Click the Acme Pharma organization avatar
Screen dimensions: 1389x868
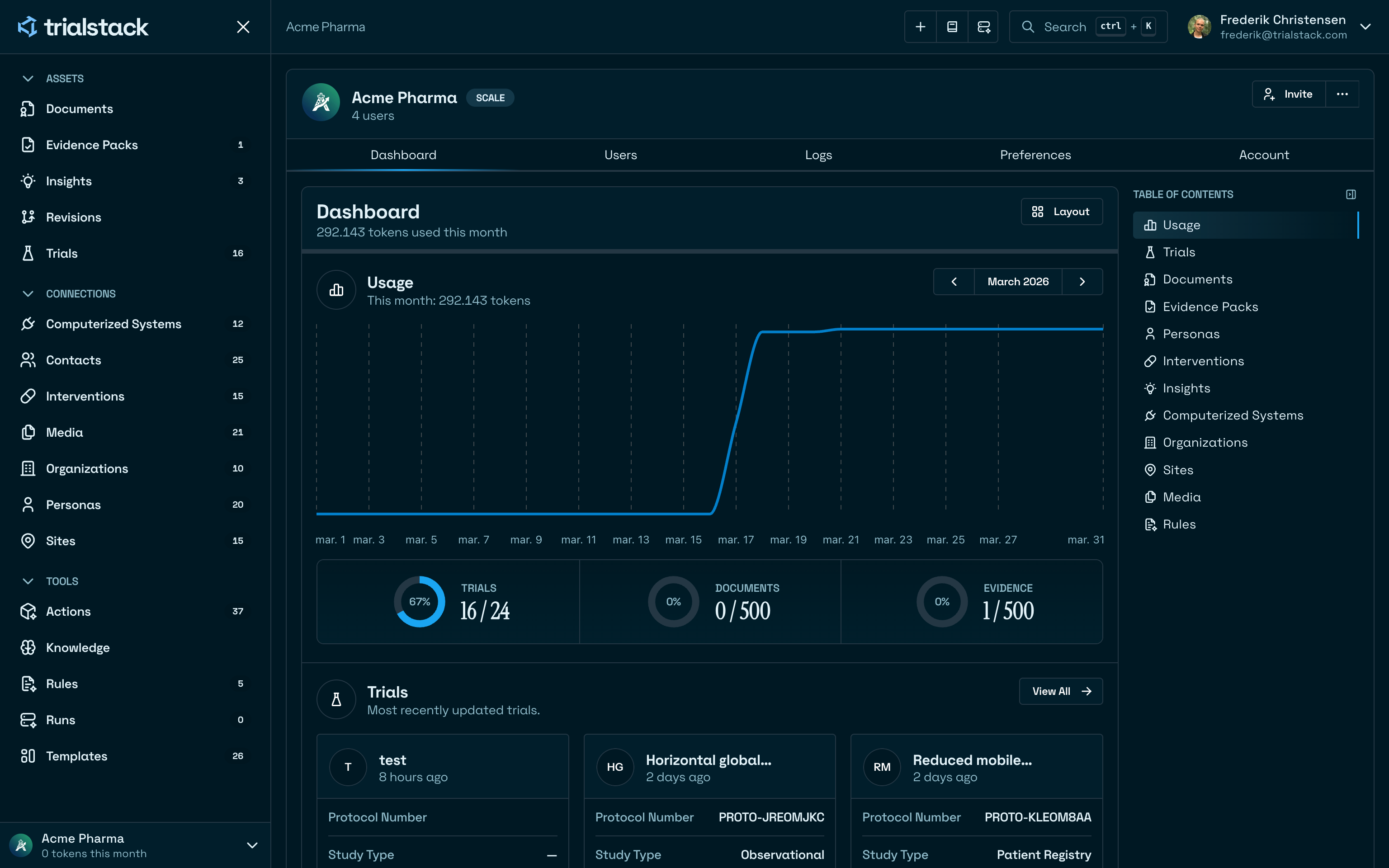click(x=321, y=102)
